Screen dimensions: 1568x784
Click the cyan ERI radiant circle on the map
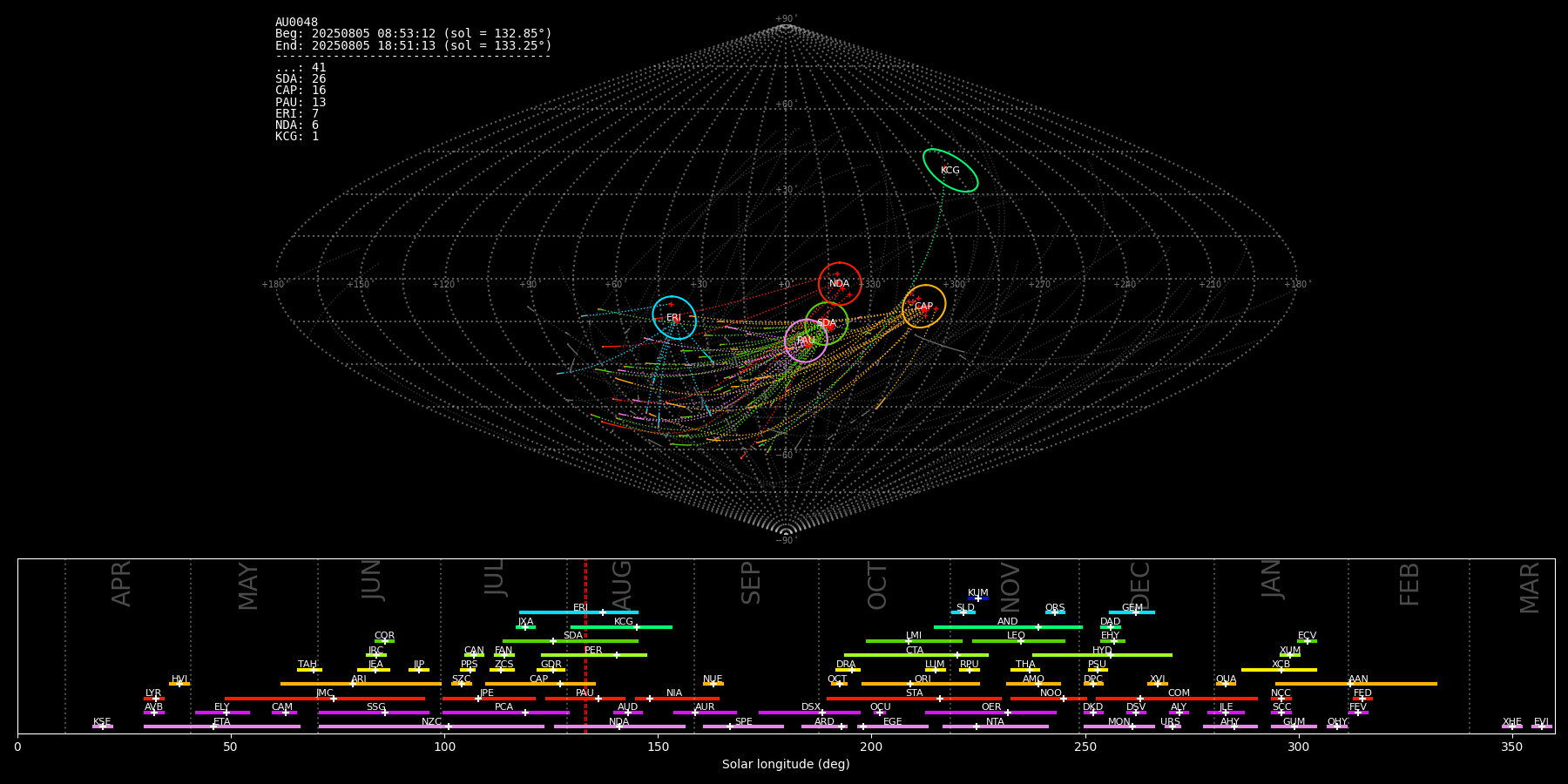click(x=674, y=318)
